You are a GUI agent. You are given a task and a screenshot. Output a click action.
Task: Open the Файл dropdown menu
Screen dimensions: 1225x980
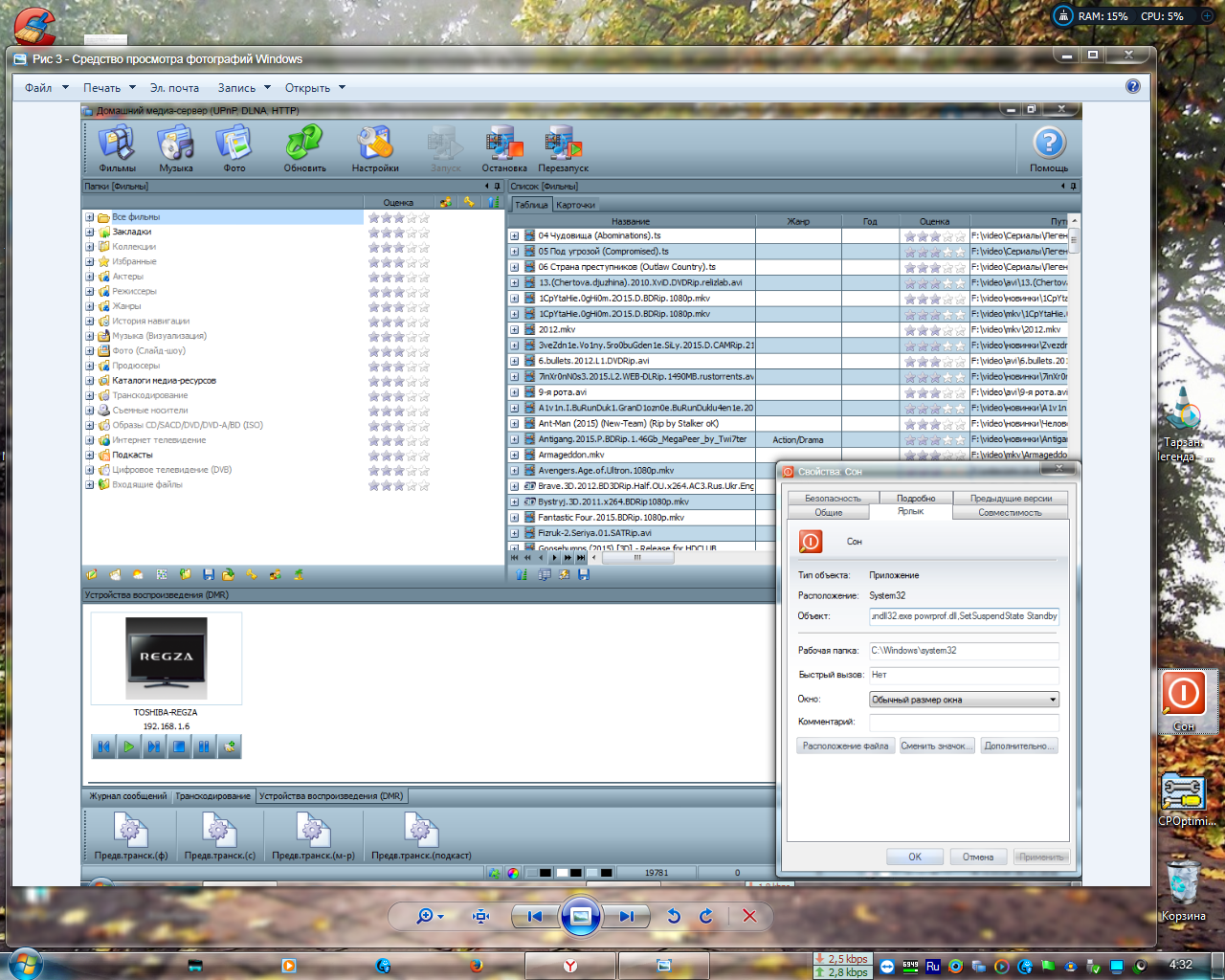(46, 88)
